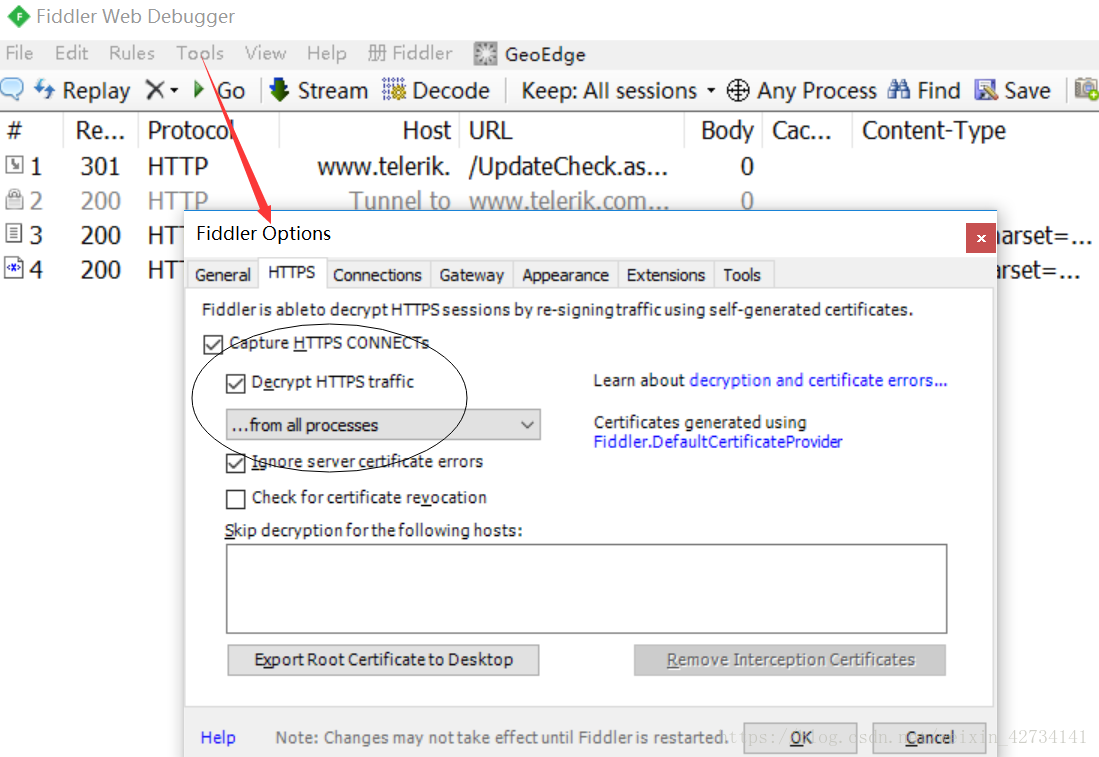Click the green Go play icon
This screenshot has width=1099, height=757.
[x=199, y=90]
